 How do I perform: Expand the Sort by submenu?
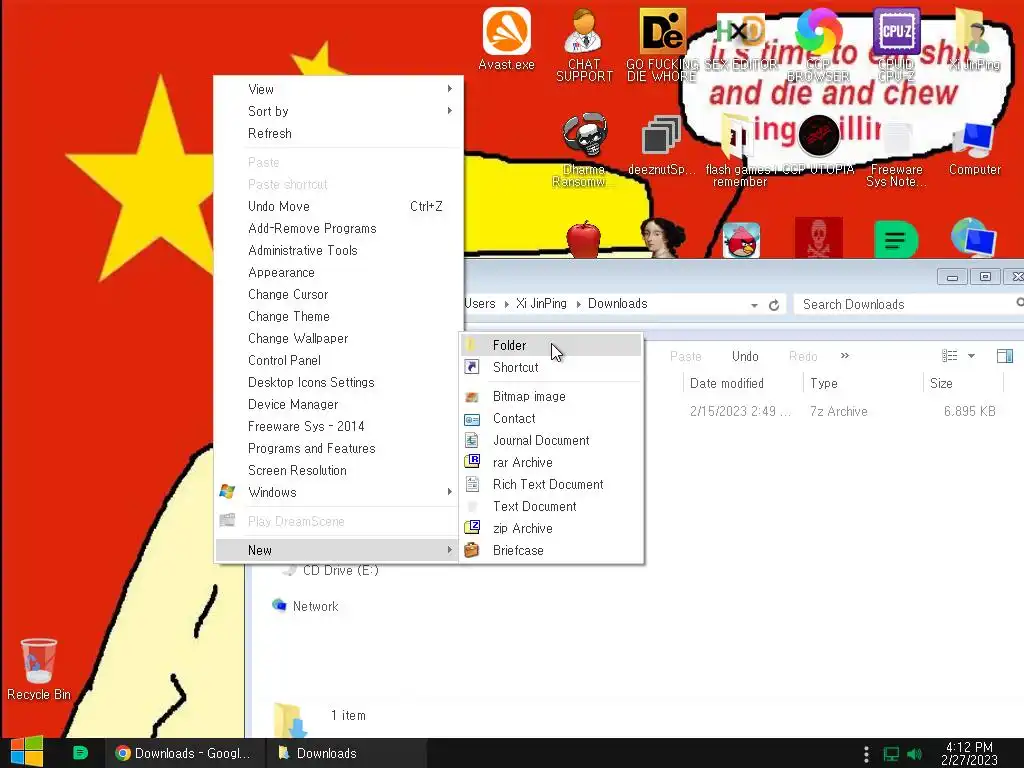(x=339, y=111)
